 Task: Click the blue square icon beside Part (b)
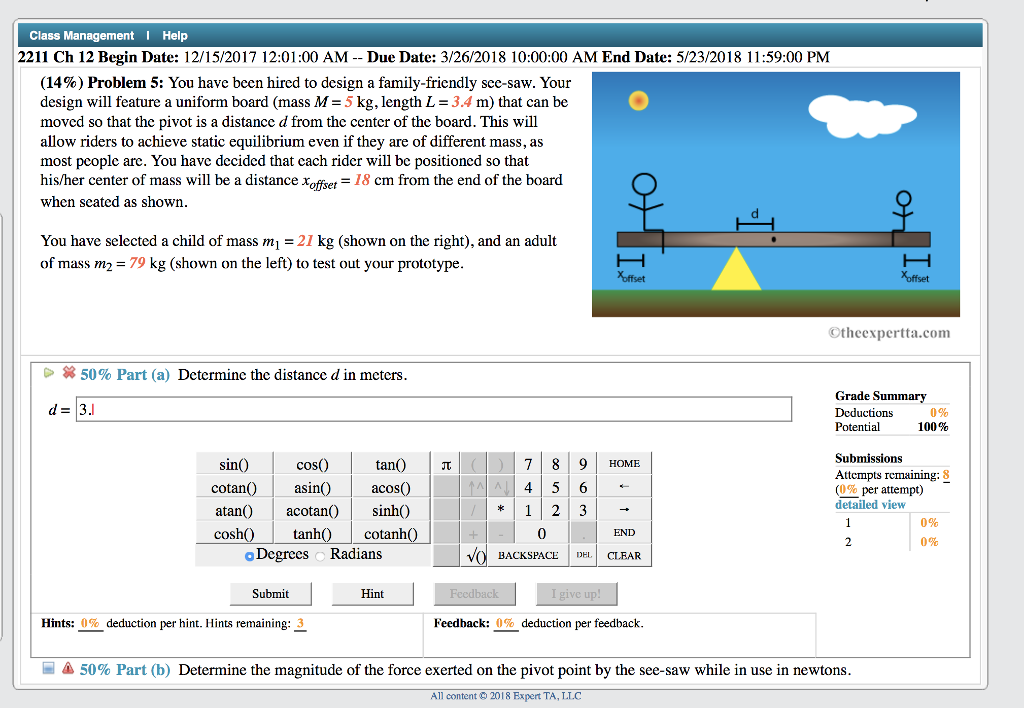(47, 669)
